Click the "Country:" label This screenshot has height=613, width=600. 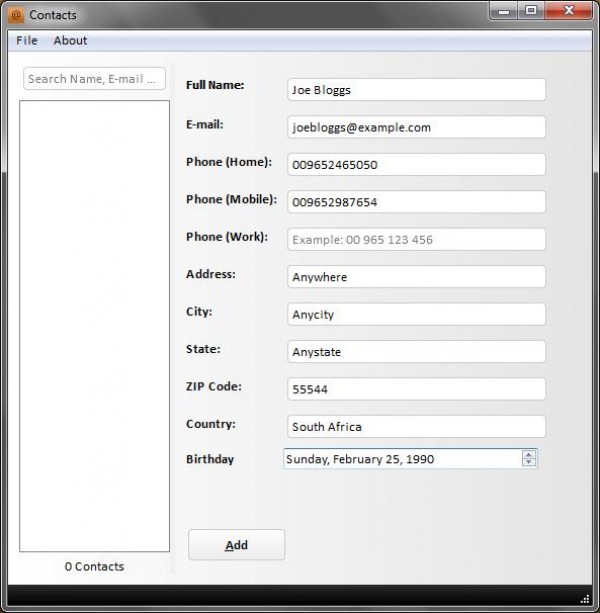[x=211, y=424]
